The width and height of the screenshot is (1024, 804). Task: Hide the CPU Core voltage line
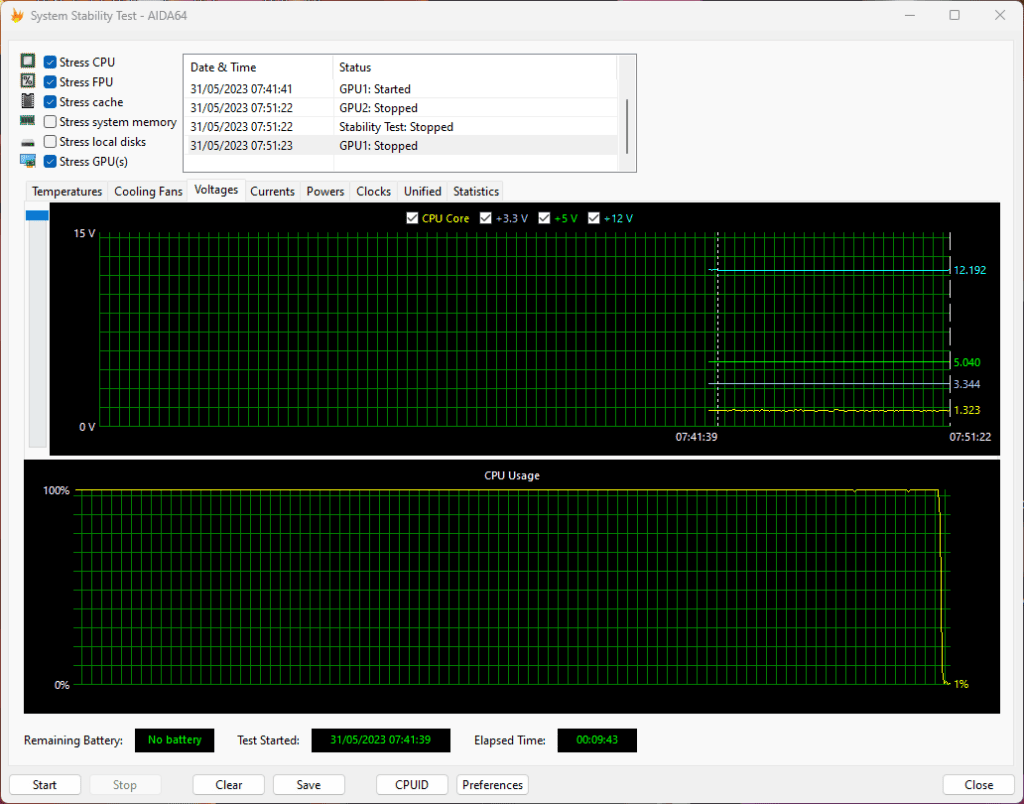pos(412,218)
